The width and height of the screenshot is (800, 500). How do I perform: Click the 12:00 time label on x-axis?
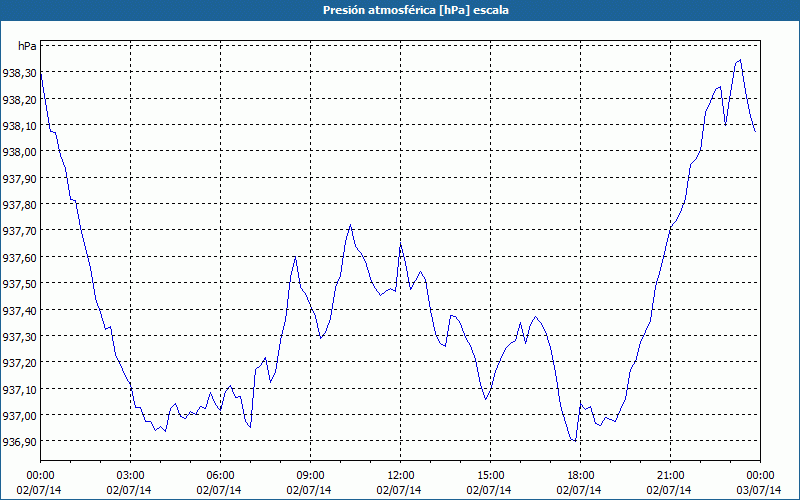[401, 476]
